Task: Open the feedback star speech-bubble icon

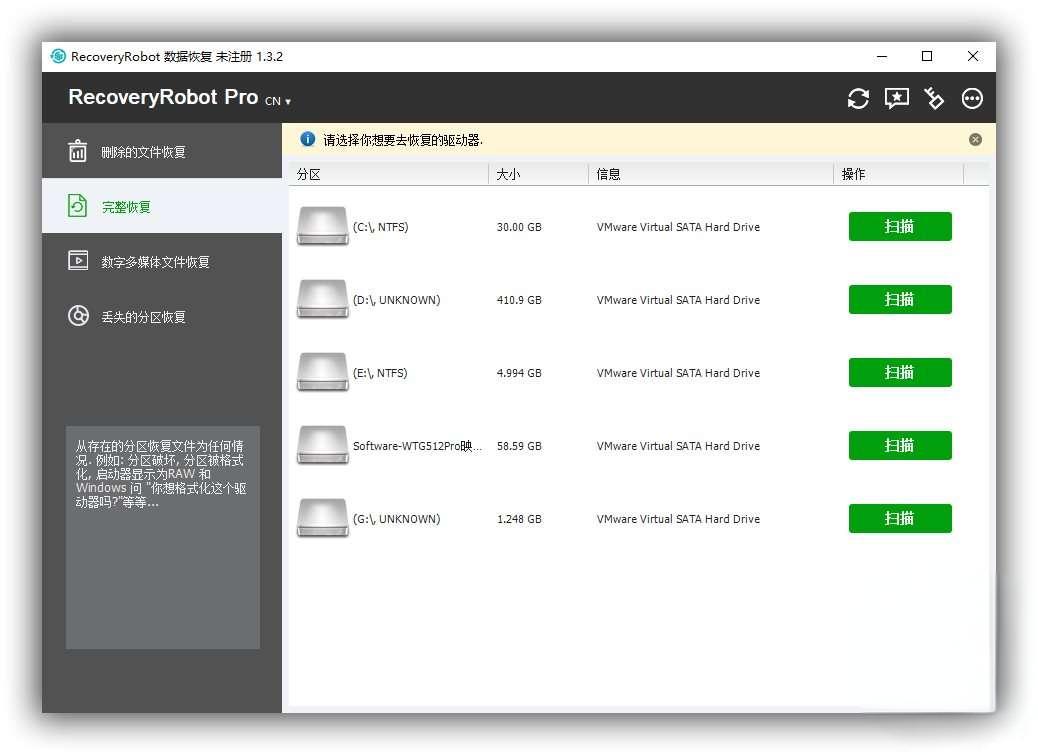Action: pos(896,99)
